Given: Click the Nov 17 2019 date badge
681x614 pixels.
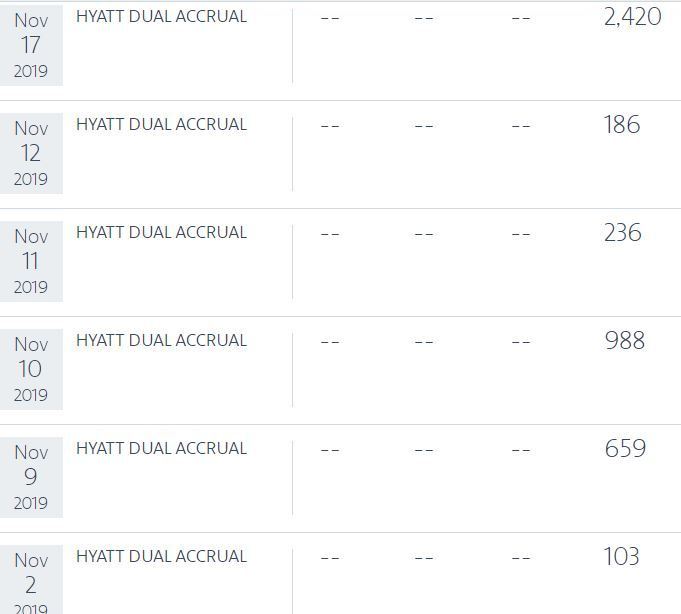Looking at the screenshot, I should (x=31, y=45).
